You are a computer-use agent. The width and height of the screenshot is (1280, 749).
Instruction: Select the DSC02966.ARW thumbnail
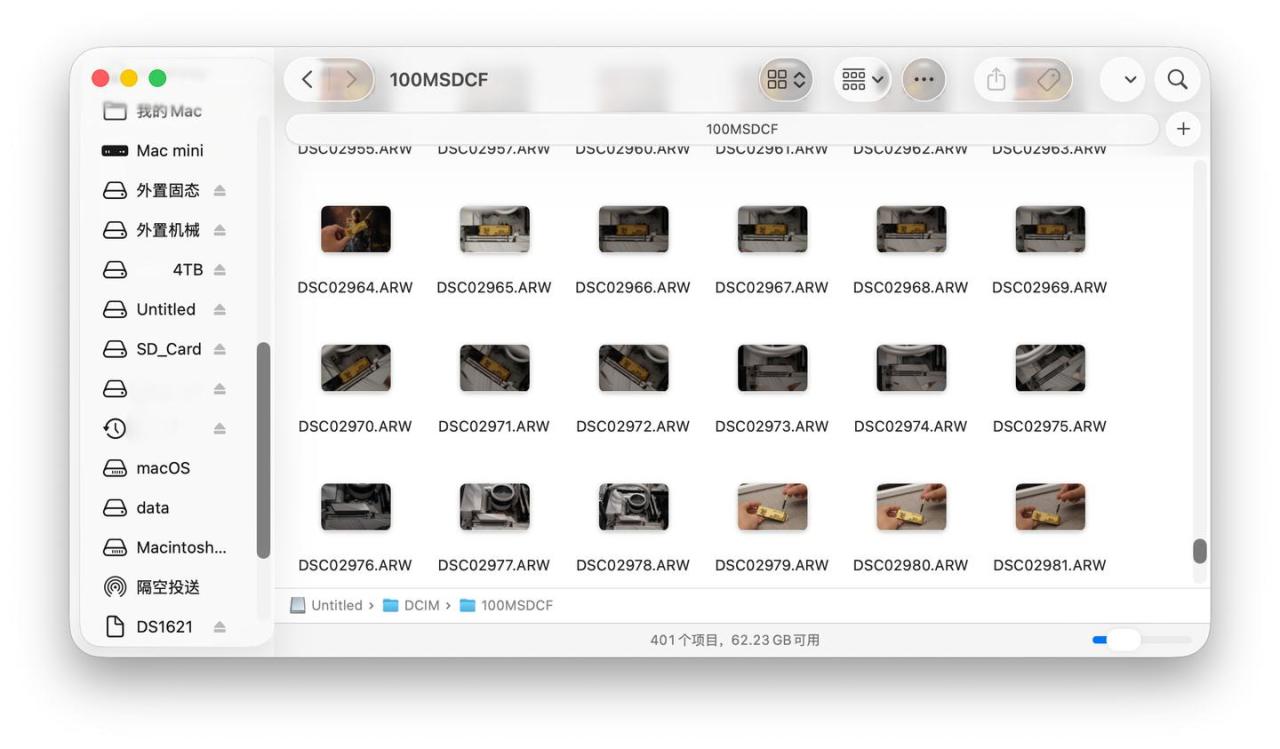click(633, 229)
